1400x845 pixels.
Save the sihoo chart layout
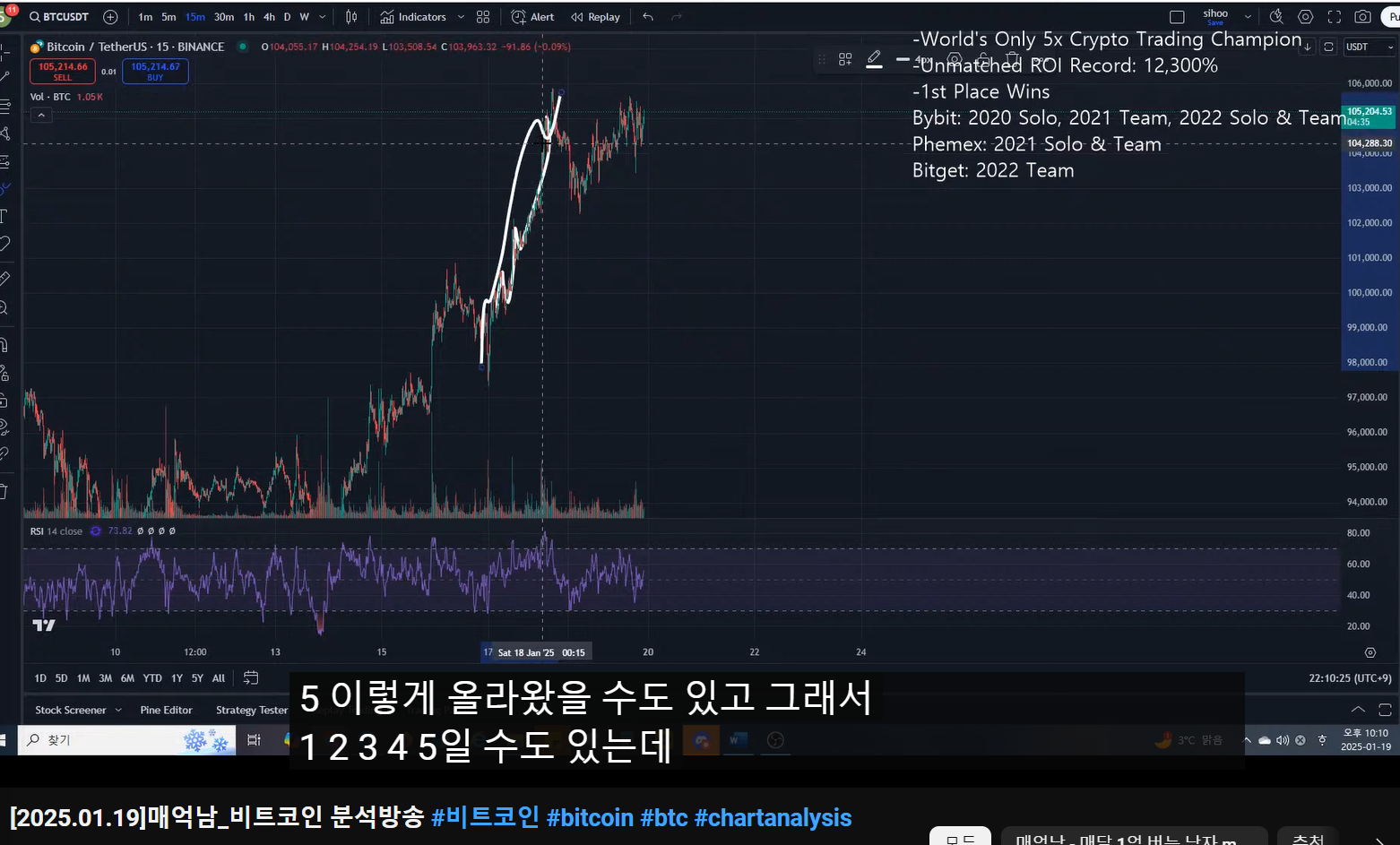[x=1215, y=17]
